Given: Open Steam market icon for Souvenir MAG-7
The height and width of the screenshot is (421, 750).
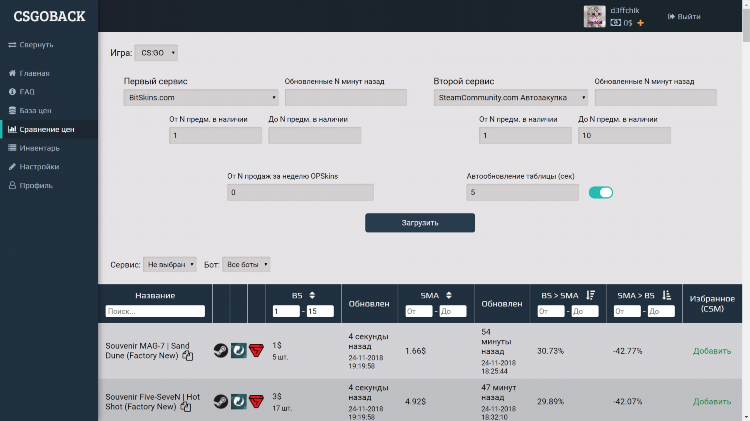Looking at the screenshot, I should (221, 351).
